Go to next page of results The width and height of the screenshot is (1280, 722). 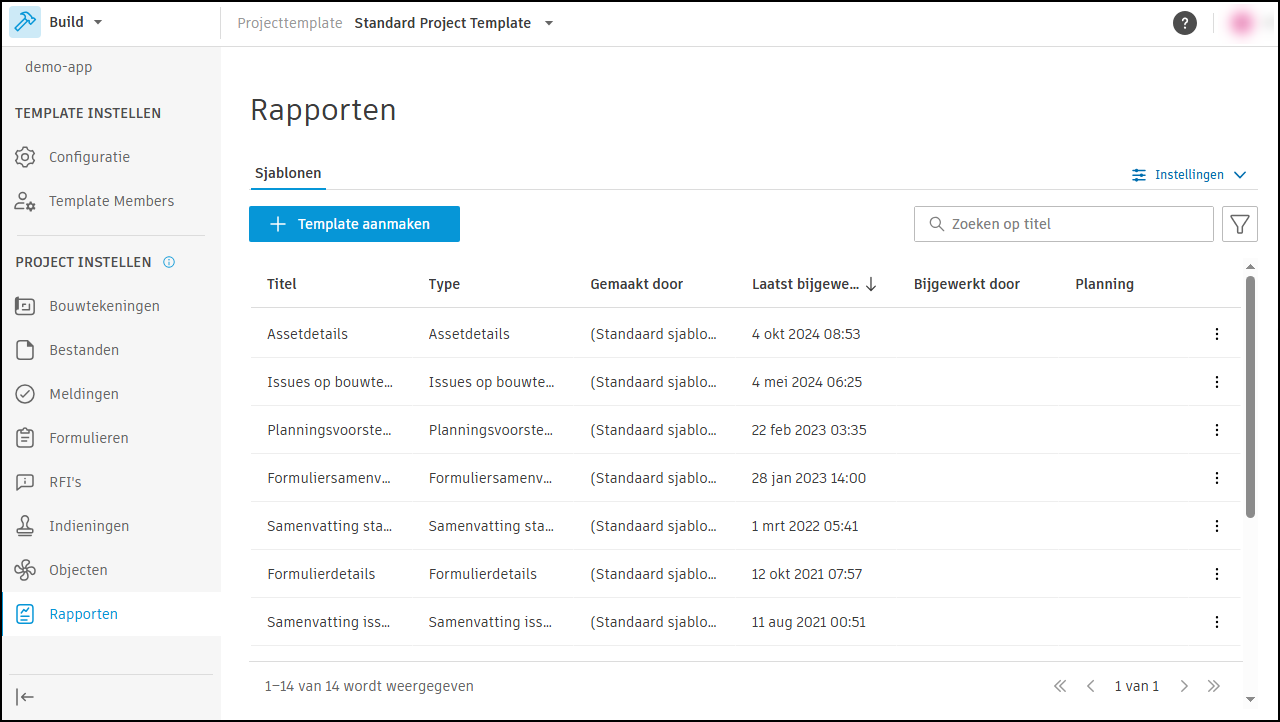[1184, 686]
